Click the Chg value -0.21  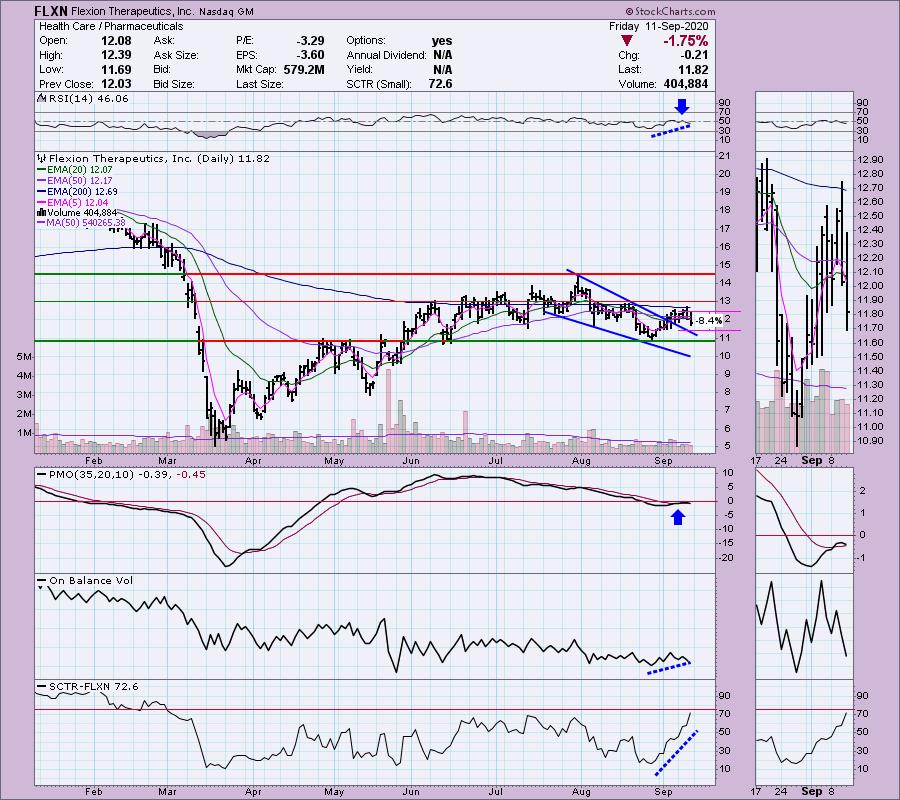coord(695,55)
